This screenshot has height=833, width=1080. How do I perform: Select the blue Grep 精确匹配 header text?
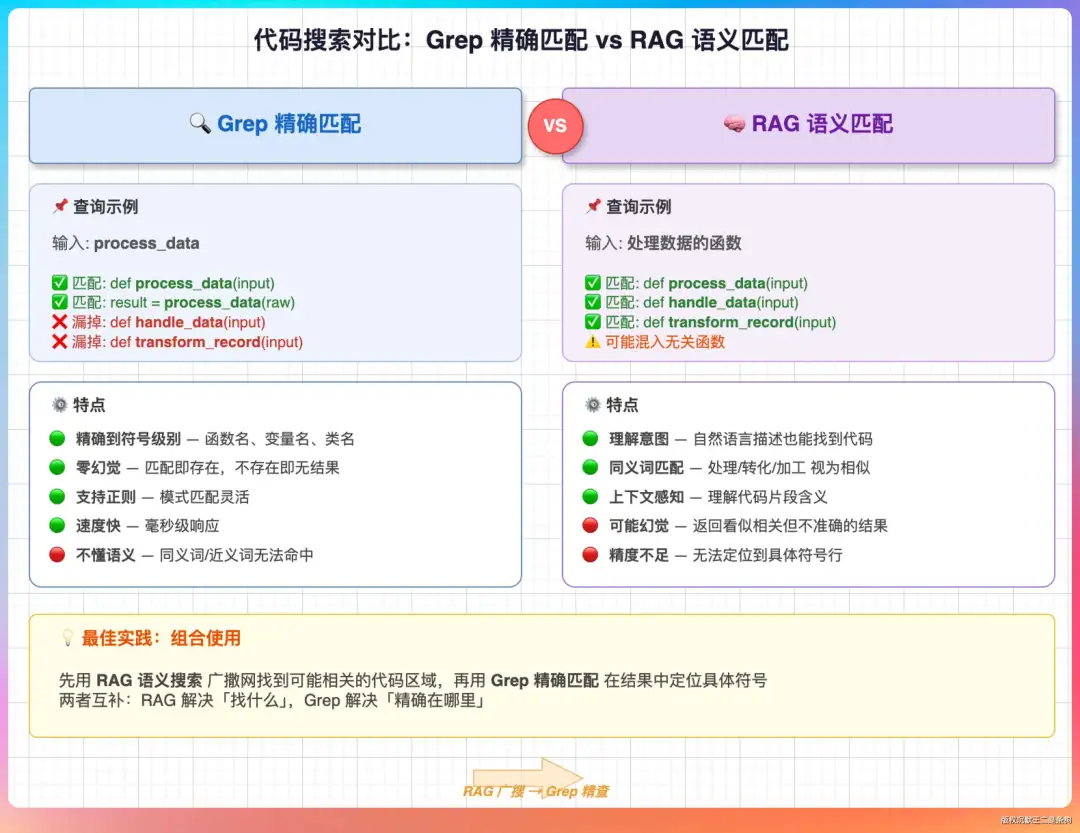click(x=289, y=124)
